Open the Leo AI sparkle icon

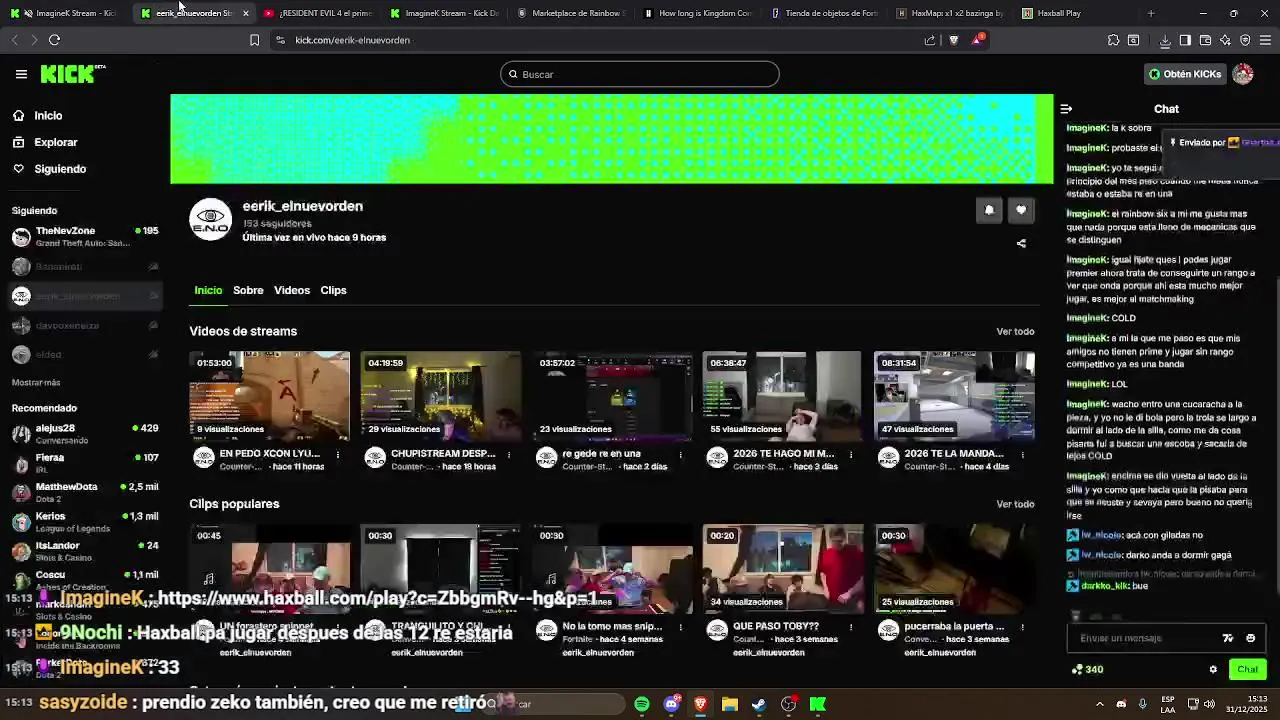1225,40
